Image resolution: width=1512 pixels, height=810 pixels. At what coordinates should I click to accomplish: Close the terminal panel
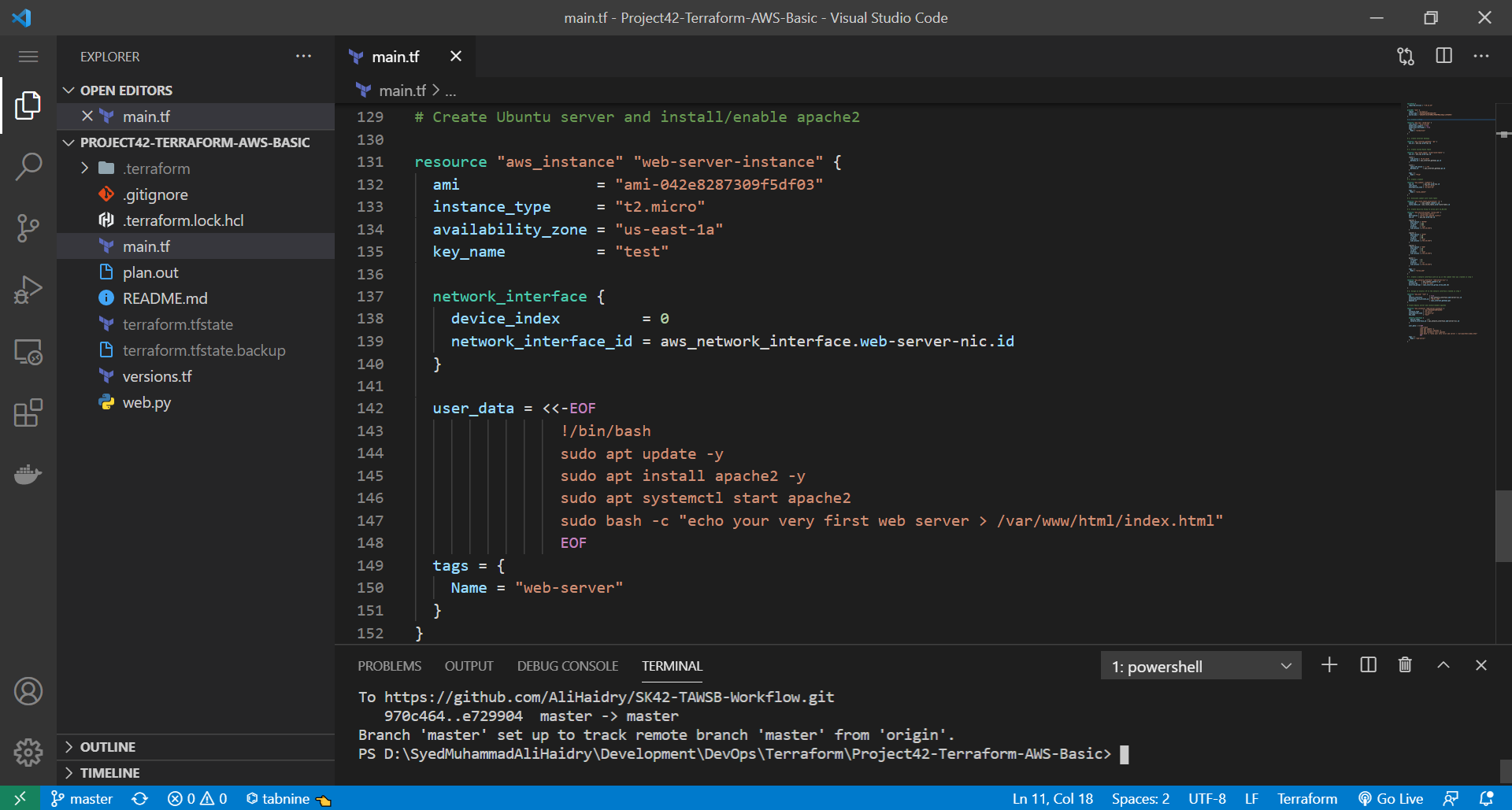1481,665
